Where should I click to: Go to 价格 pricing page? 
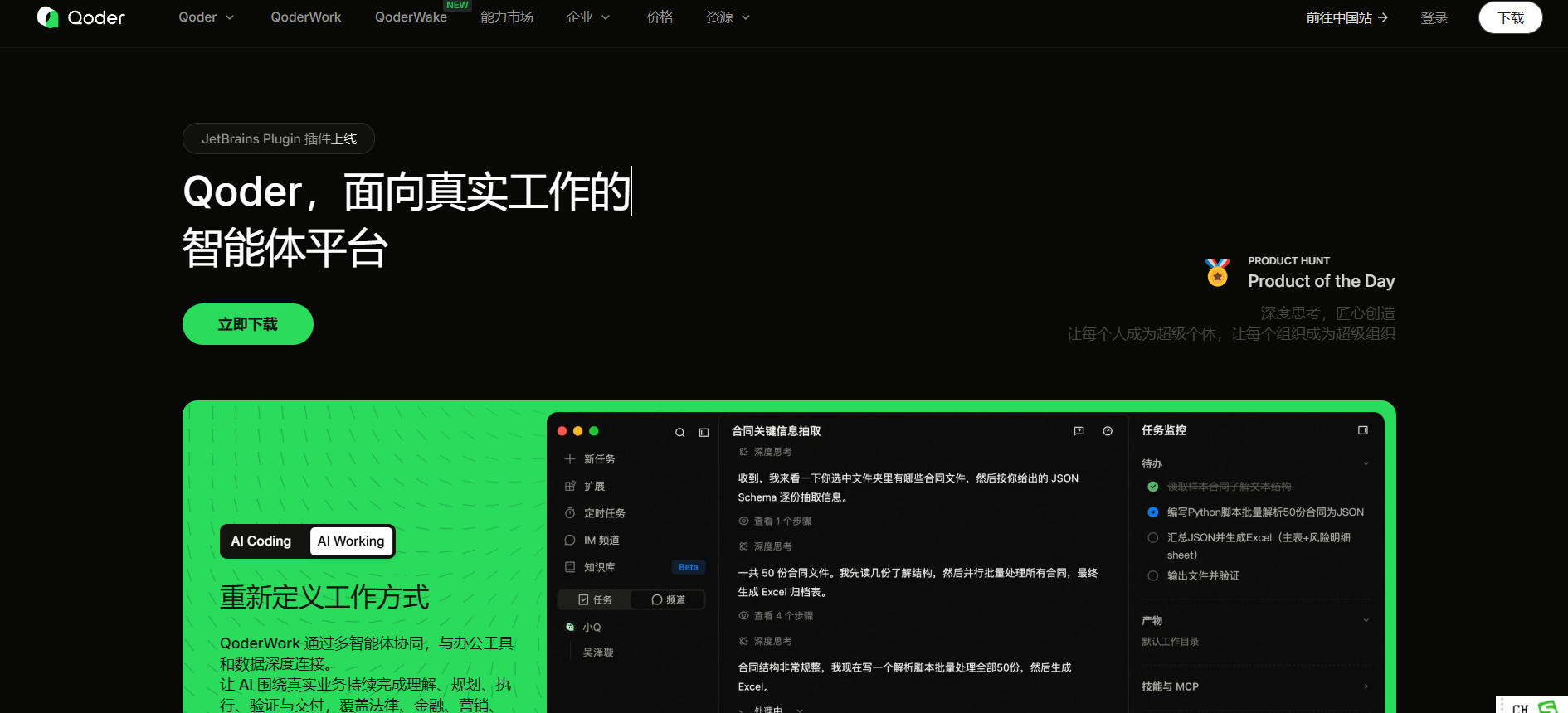click(x=660, y=17)
